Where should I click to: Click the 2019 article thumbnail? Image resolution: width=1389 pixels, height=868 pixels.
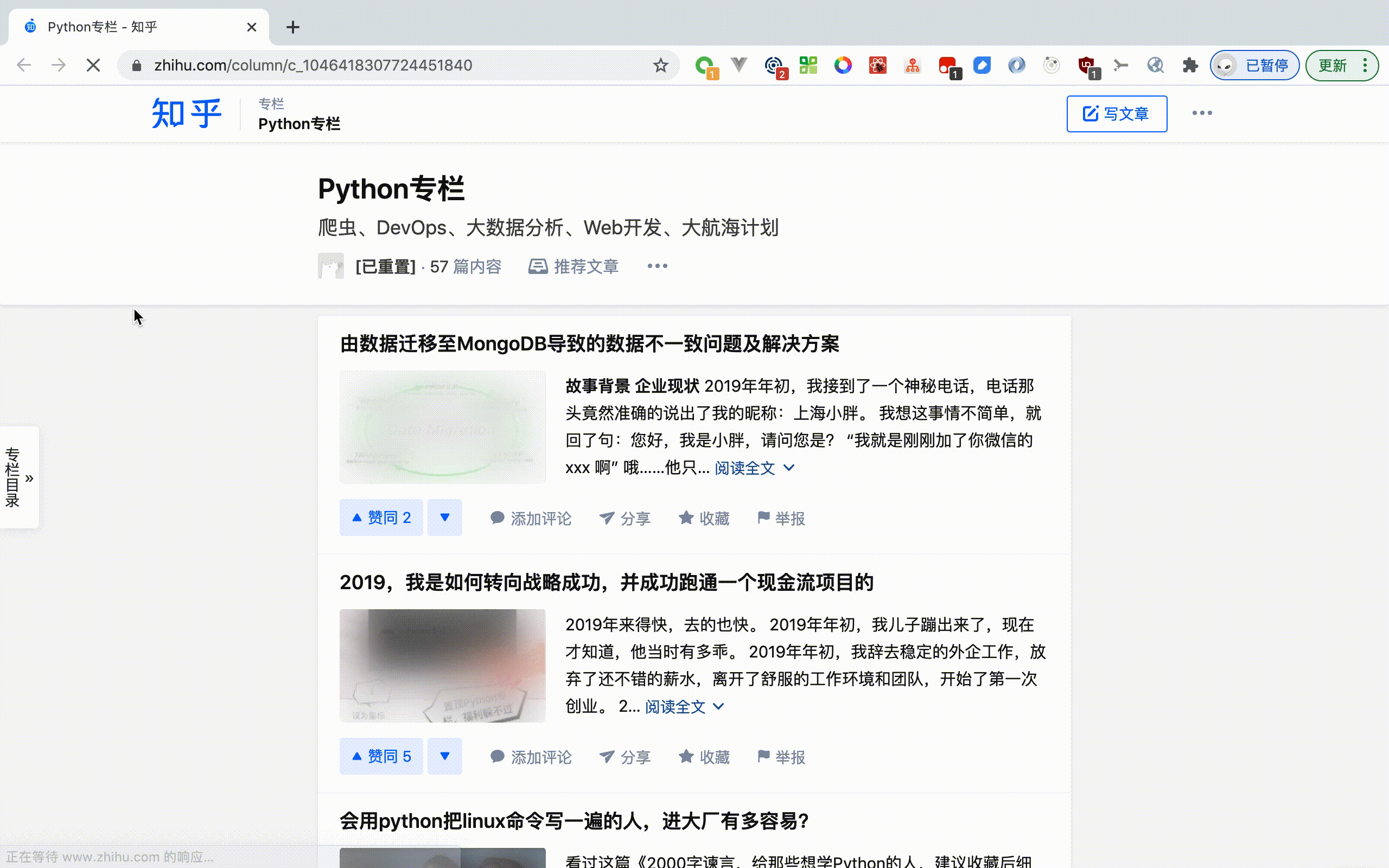tap(443, 665)
